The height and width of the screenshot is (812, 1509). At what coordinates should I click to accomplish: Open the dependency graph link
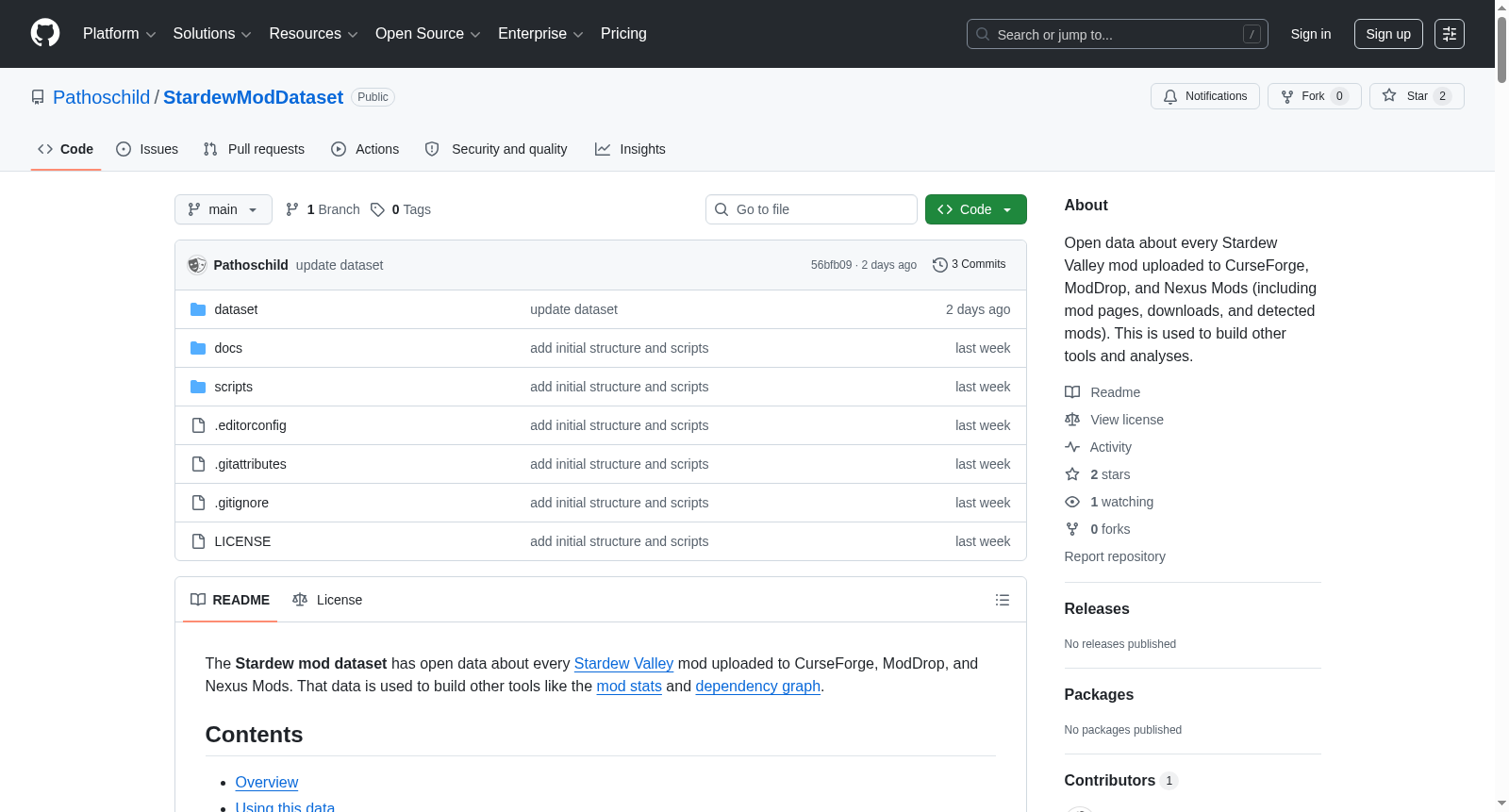758,687
